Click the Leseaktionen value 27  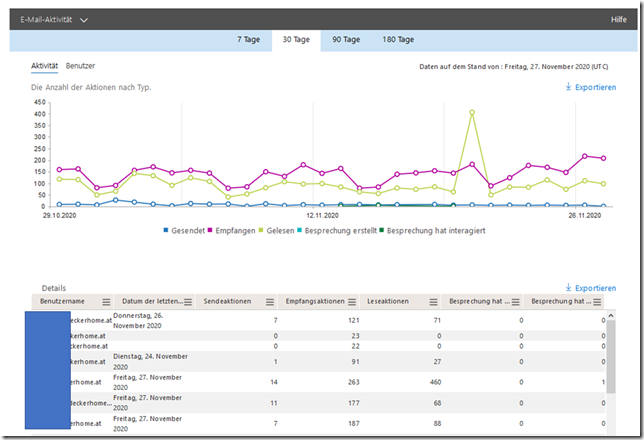coord(437,362)
